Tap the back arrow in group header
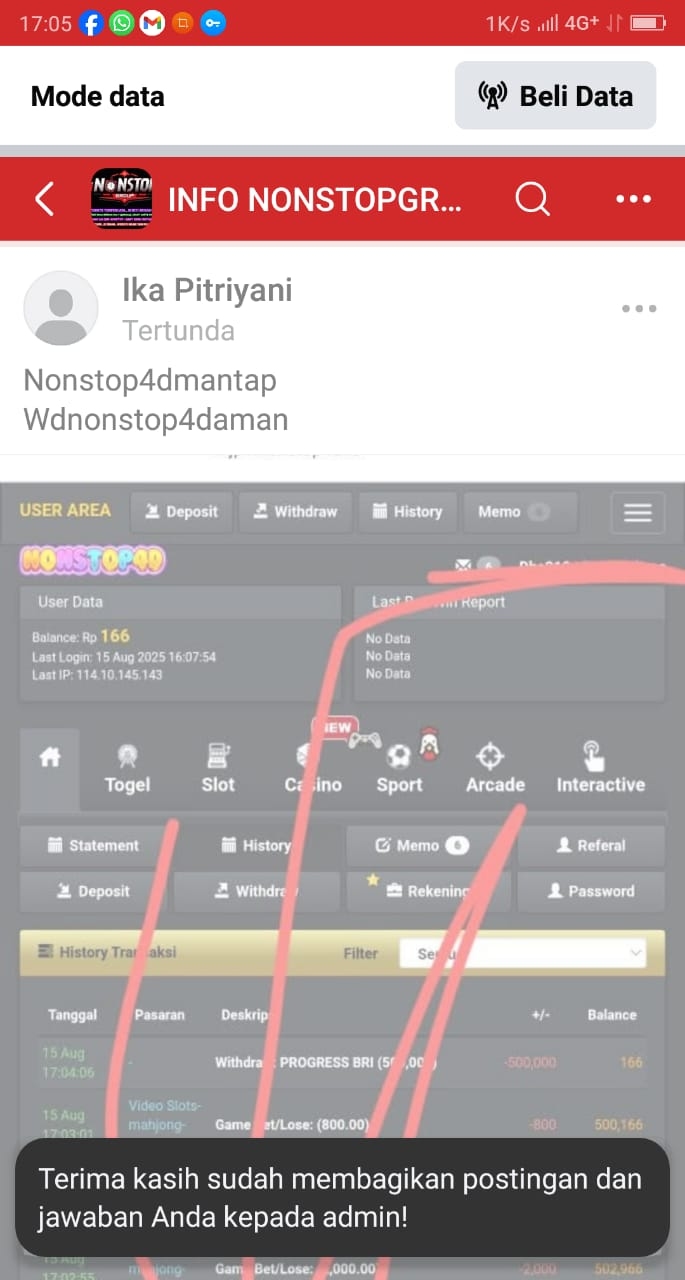 click(x=44, y=199)
